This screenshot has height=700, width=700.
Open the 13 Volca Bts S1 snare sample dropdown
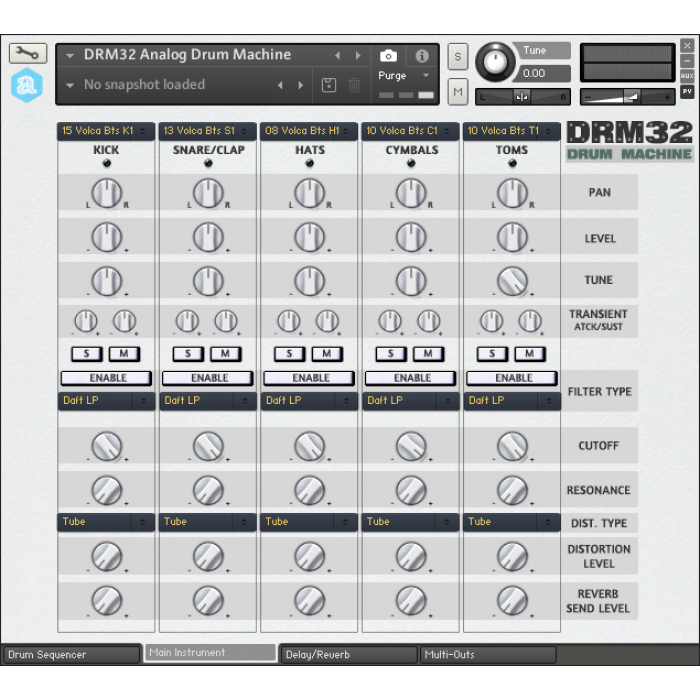[208, 131]
